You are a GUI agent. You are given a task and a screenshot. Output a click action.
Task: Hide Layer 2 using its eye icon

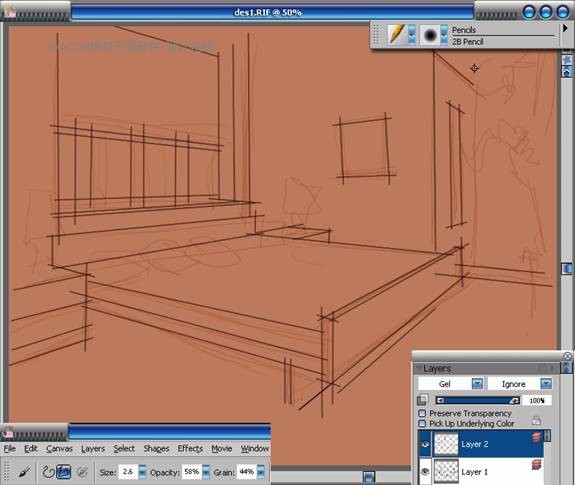click(x=425, y=444)
